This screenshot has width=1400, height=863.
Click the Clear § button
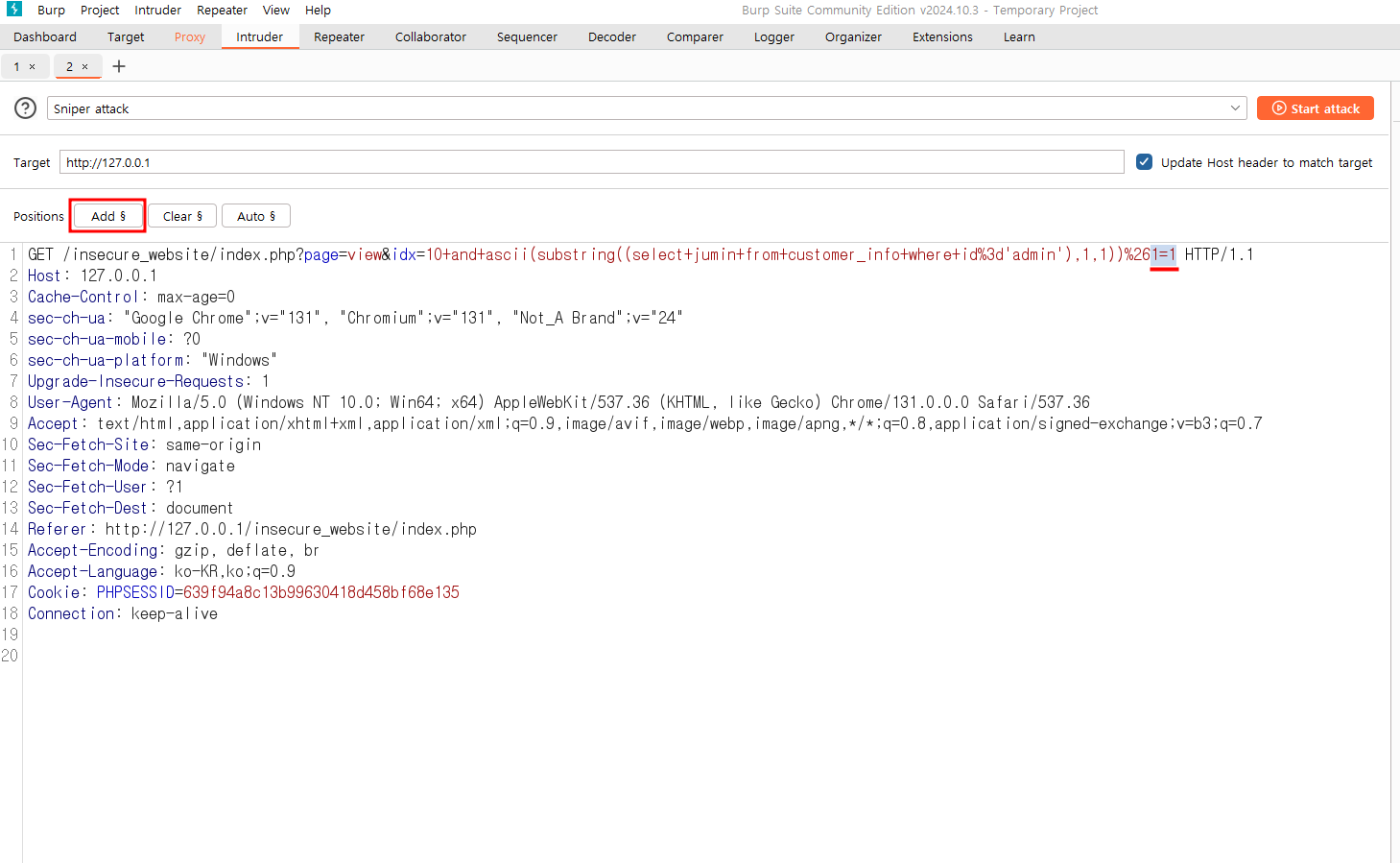pos(182,216)
